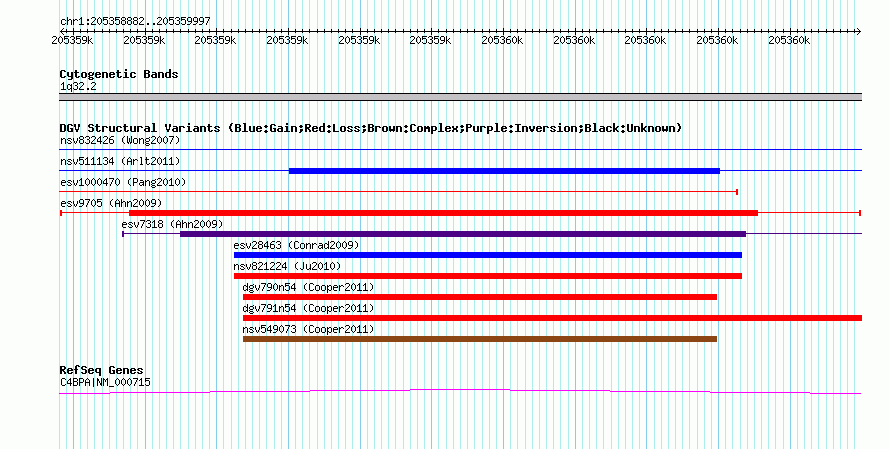Image resolution: width=890 pixels, height=449 pixels.
Task: Open variant nsv511134 (Arlt2011) label
Action: click(120, 161)
